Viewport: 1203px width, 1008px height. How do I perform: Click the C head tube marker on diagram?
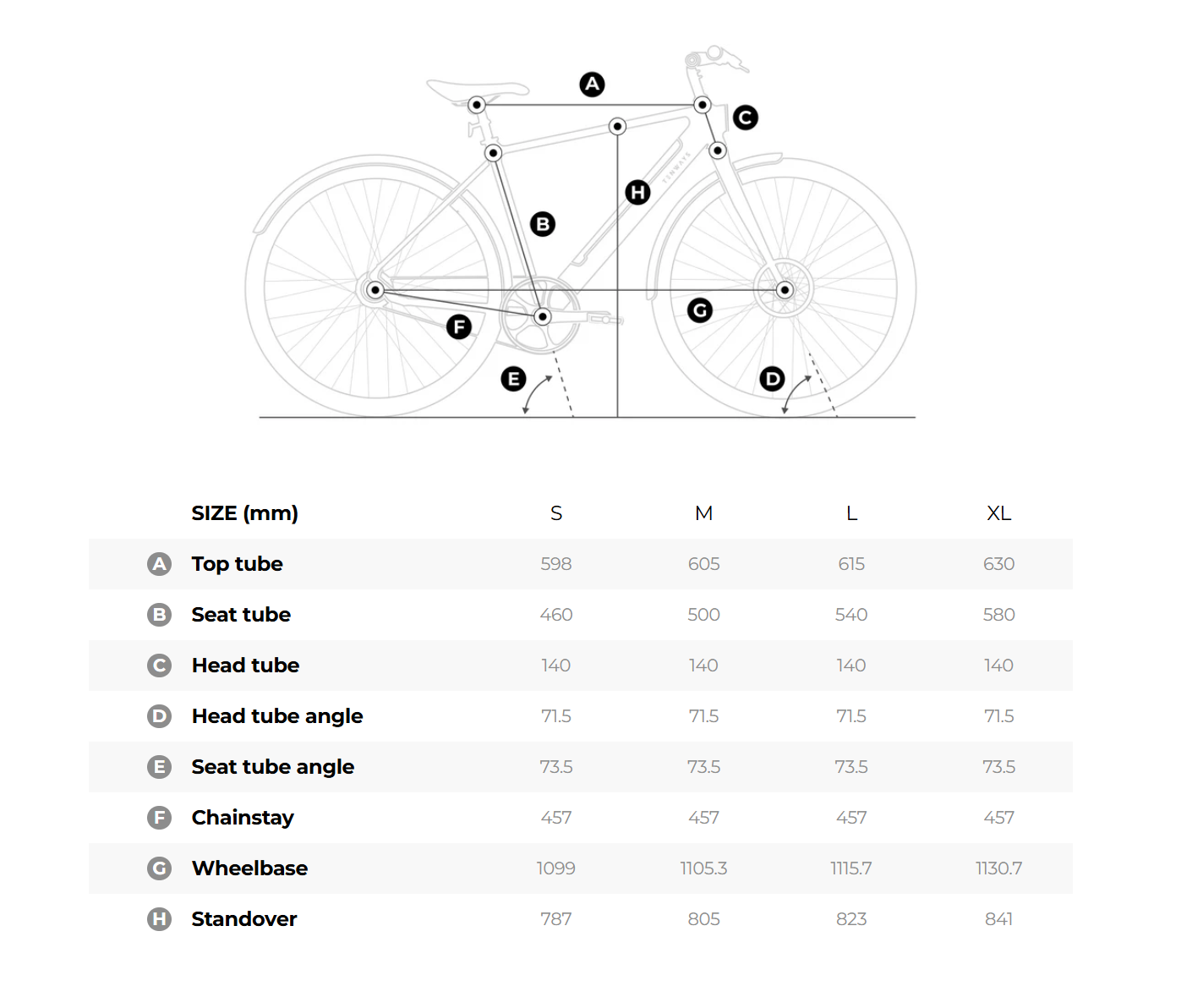[745, 118]
